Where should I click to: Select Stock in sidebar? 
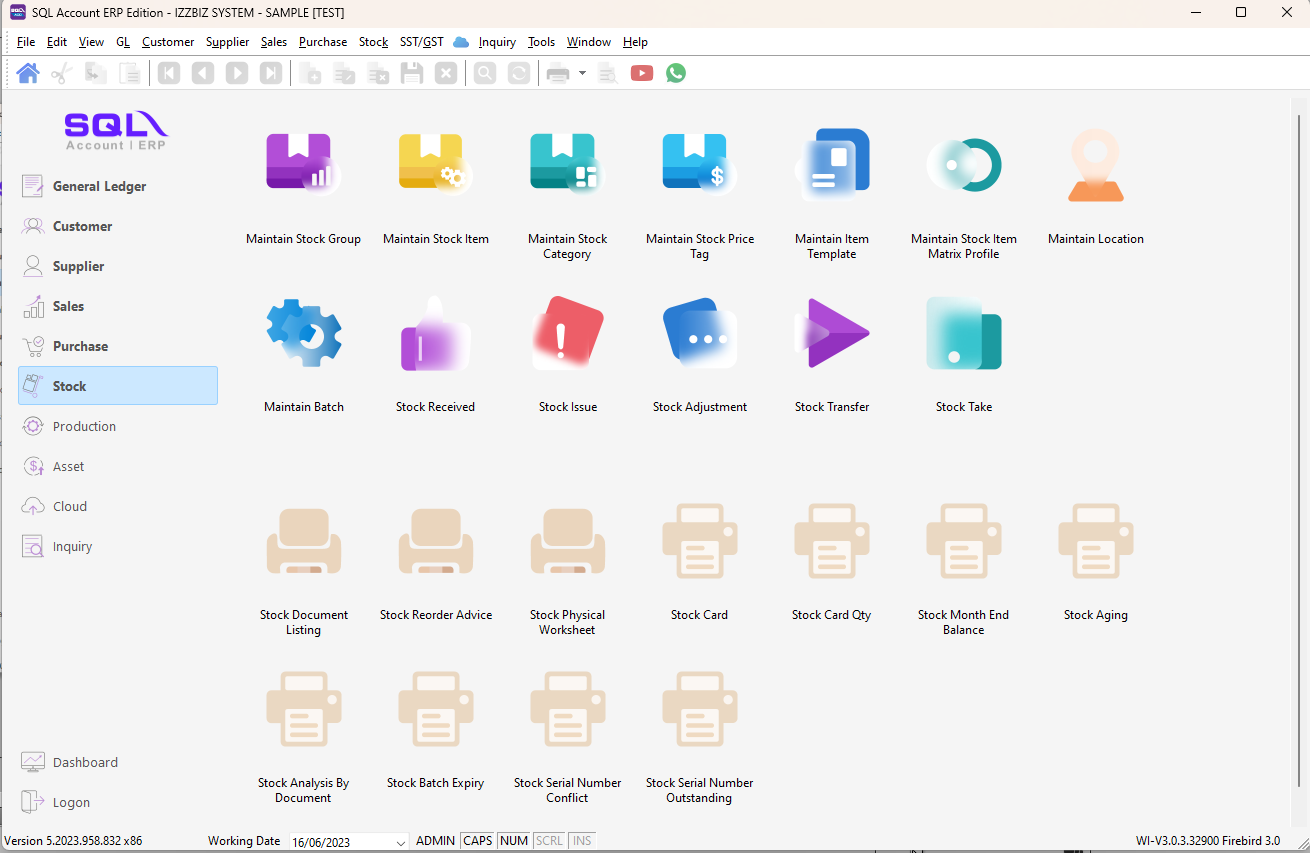coord(118,386)
